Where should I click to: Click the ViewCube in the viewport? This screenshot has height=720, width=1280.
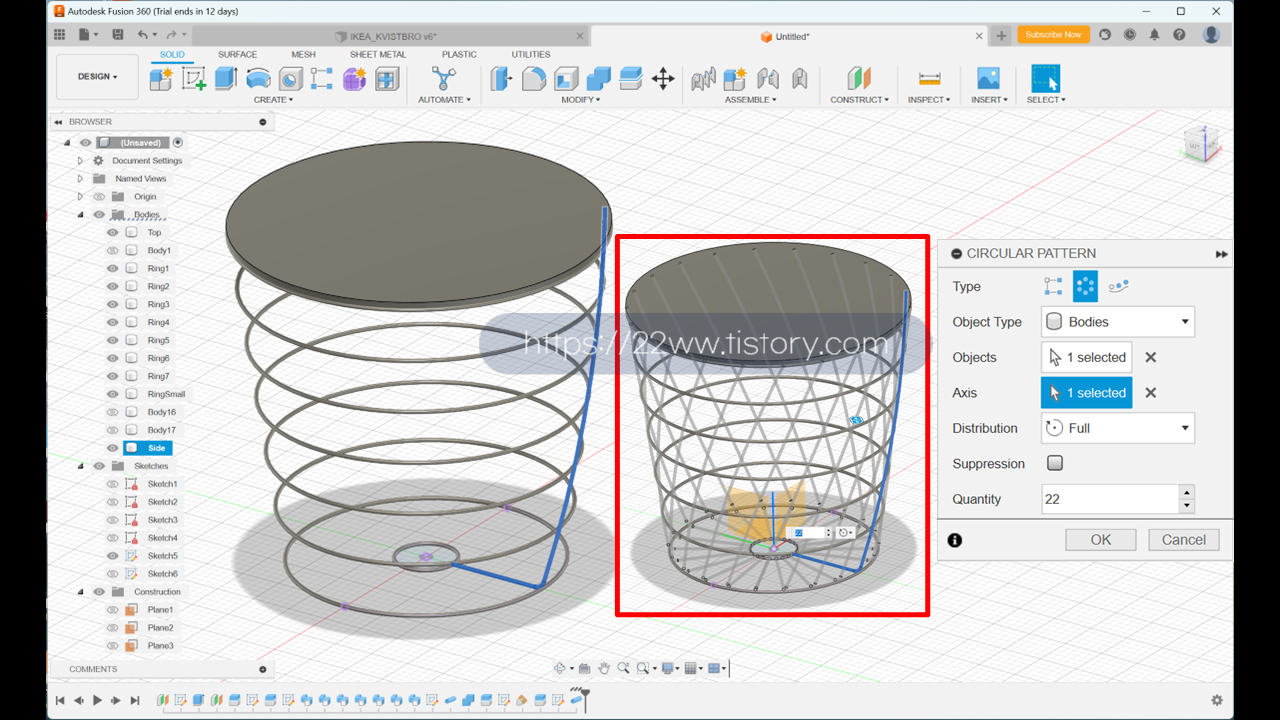point(1200,144)
